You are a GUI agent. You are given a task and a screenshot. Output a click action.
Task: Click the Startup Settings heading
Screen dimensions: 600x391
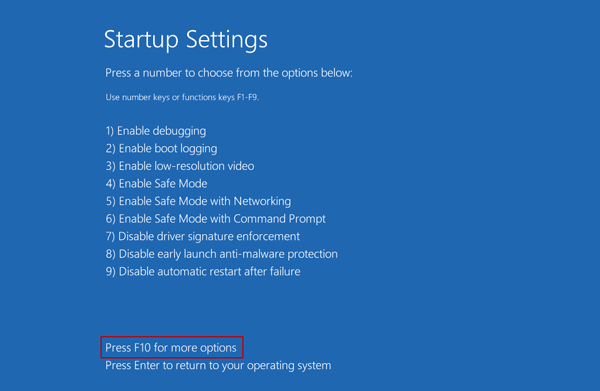pos(186,40)
